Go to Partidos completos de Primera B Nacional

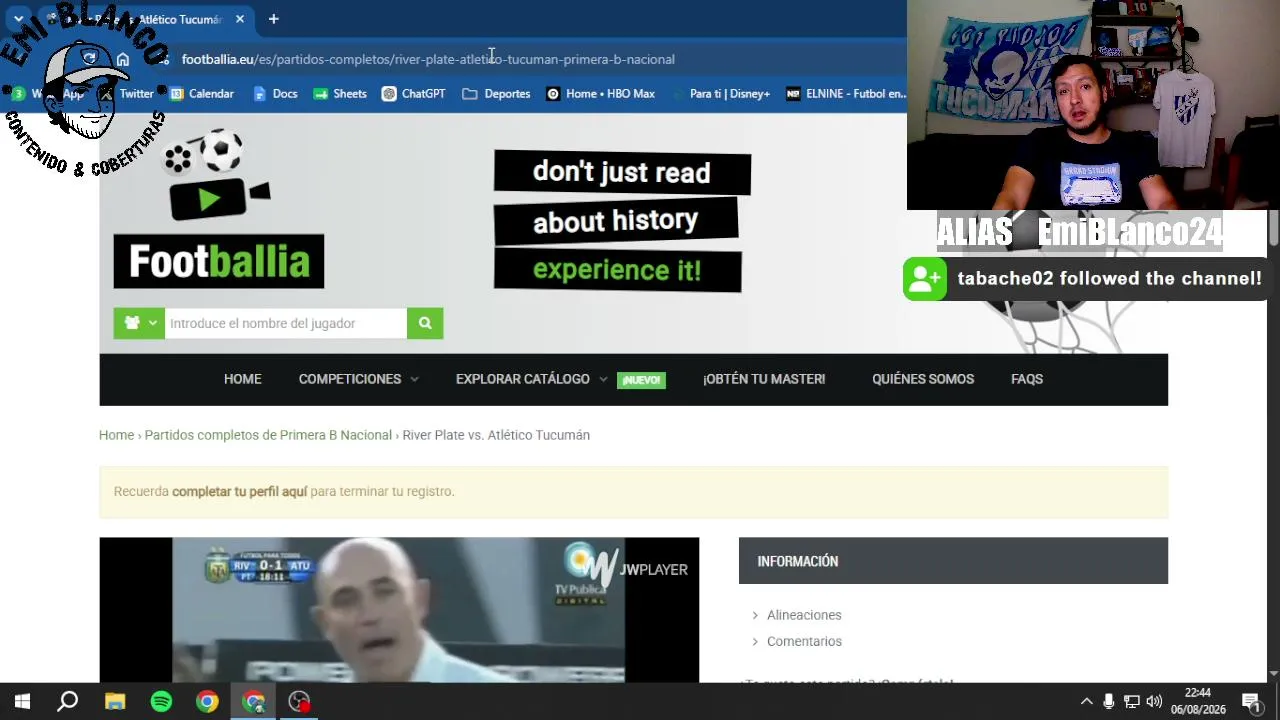coord(268,435)
